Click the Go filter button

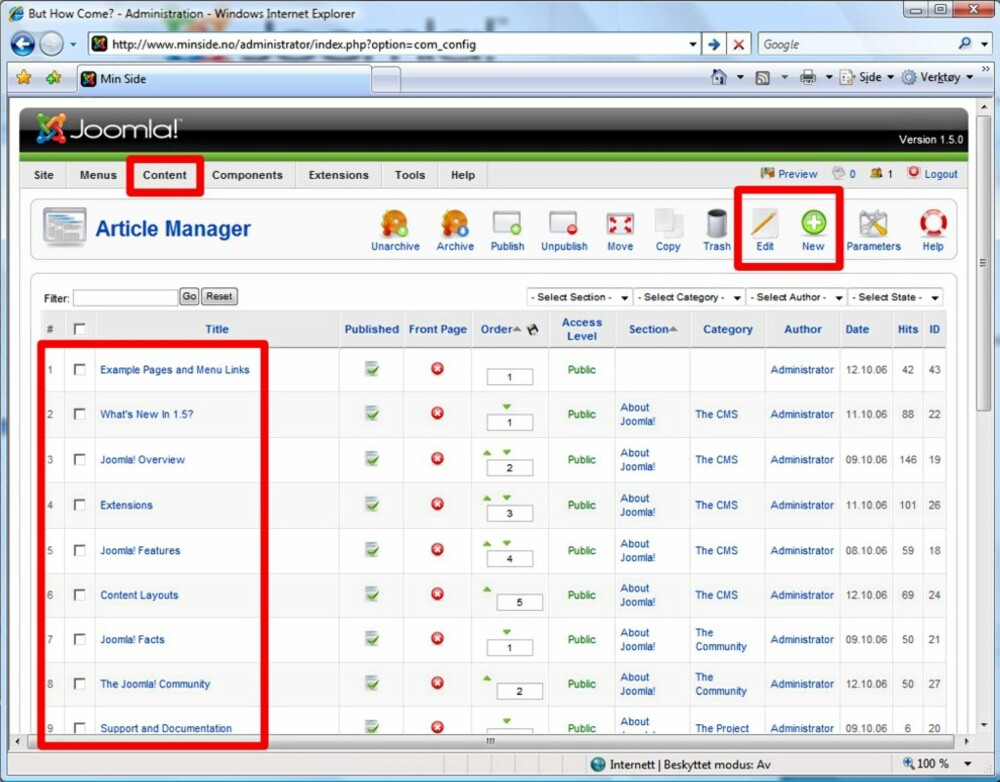point(189,297)
